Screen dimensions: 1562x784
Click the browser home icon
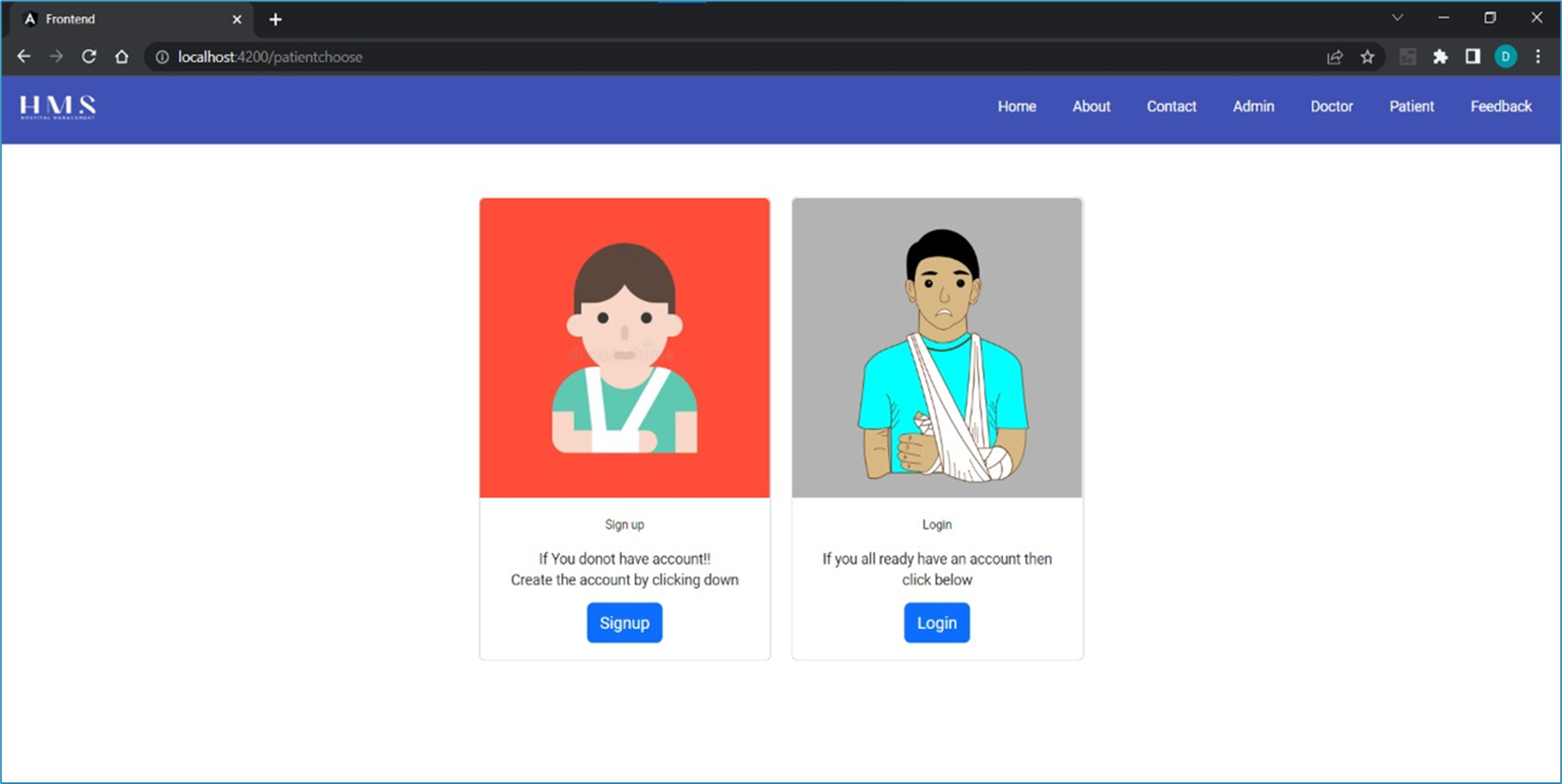coord(122,56)
